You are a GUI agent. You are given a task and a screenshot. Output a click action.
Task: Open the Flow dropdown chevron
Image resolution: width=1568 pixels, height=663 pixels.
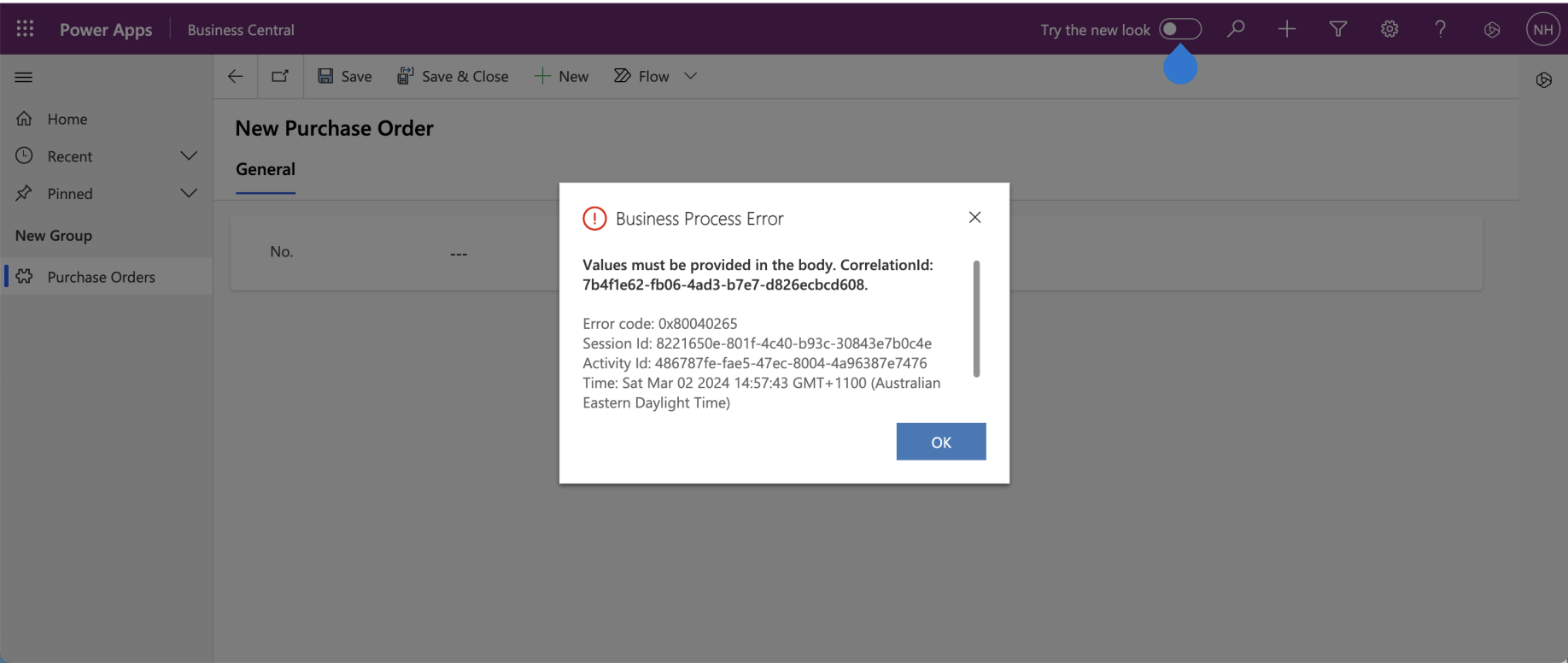pos(691,76)
